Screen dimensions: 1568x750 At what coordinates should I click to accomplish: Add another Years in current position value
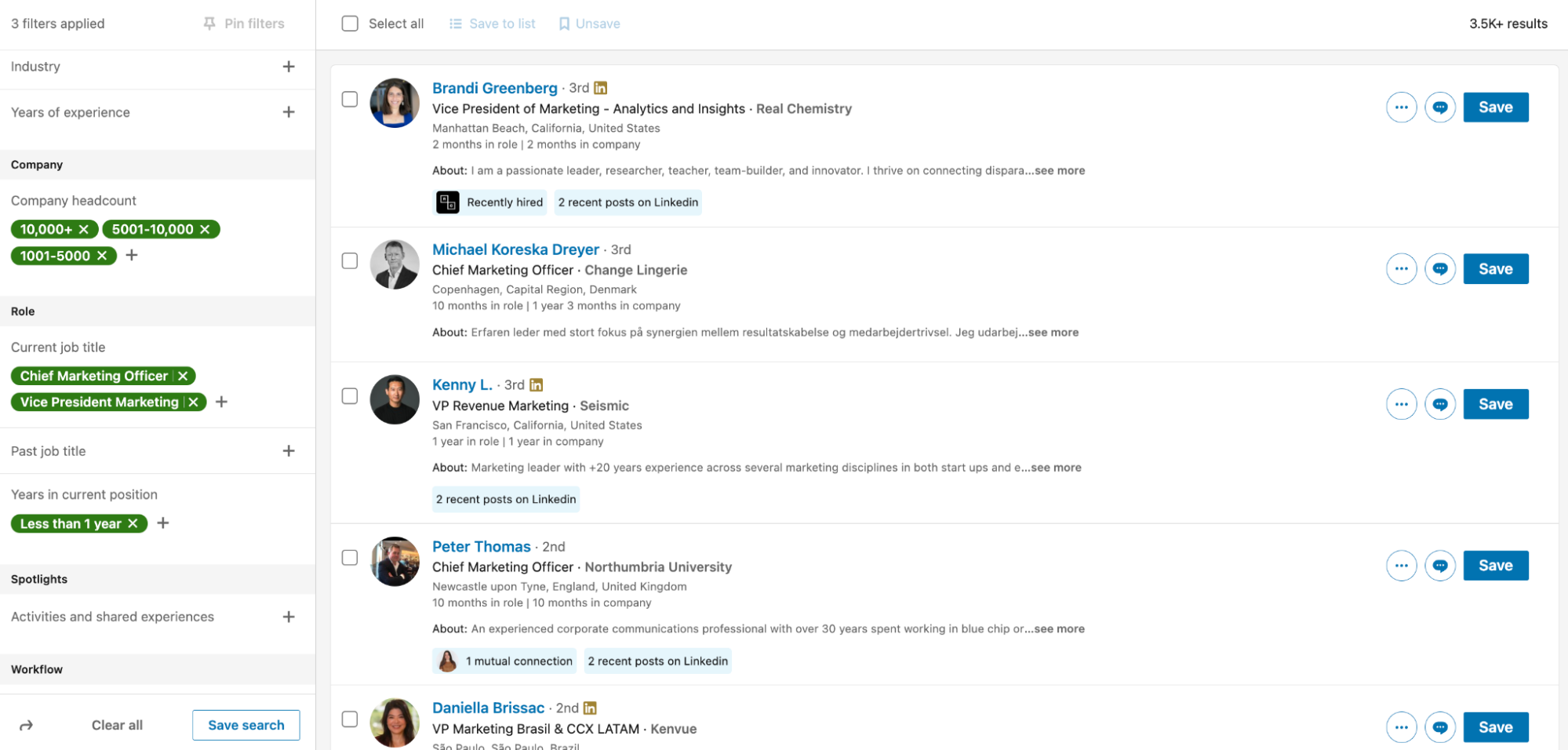[x=163, y=523]
